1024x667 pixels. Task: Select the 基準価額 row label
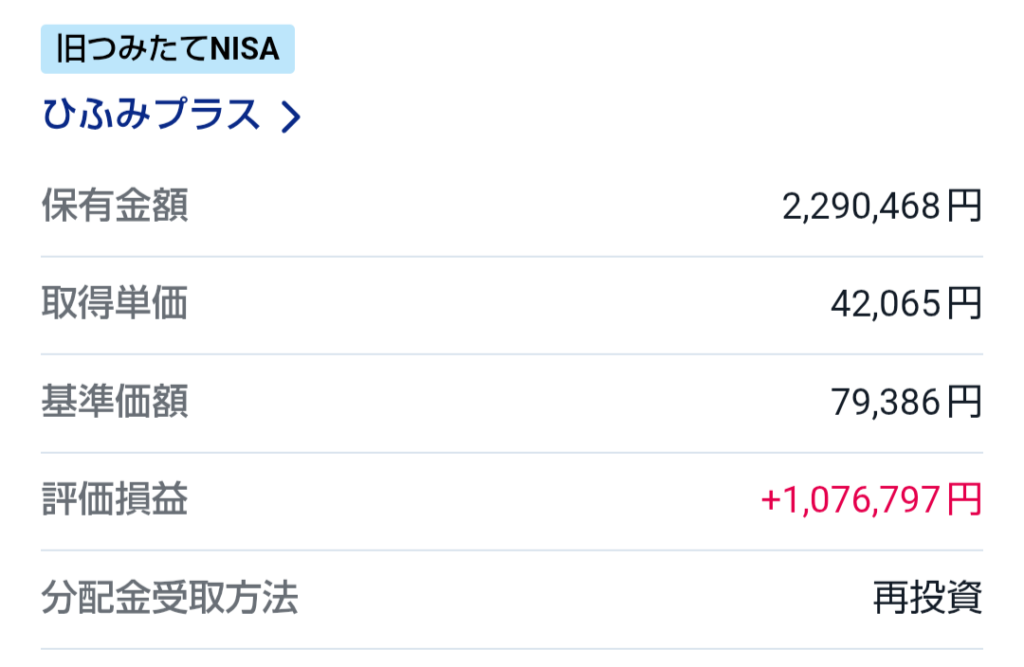coord(114,402)
